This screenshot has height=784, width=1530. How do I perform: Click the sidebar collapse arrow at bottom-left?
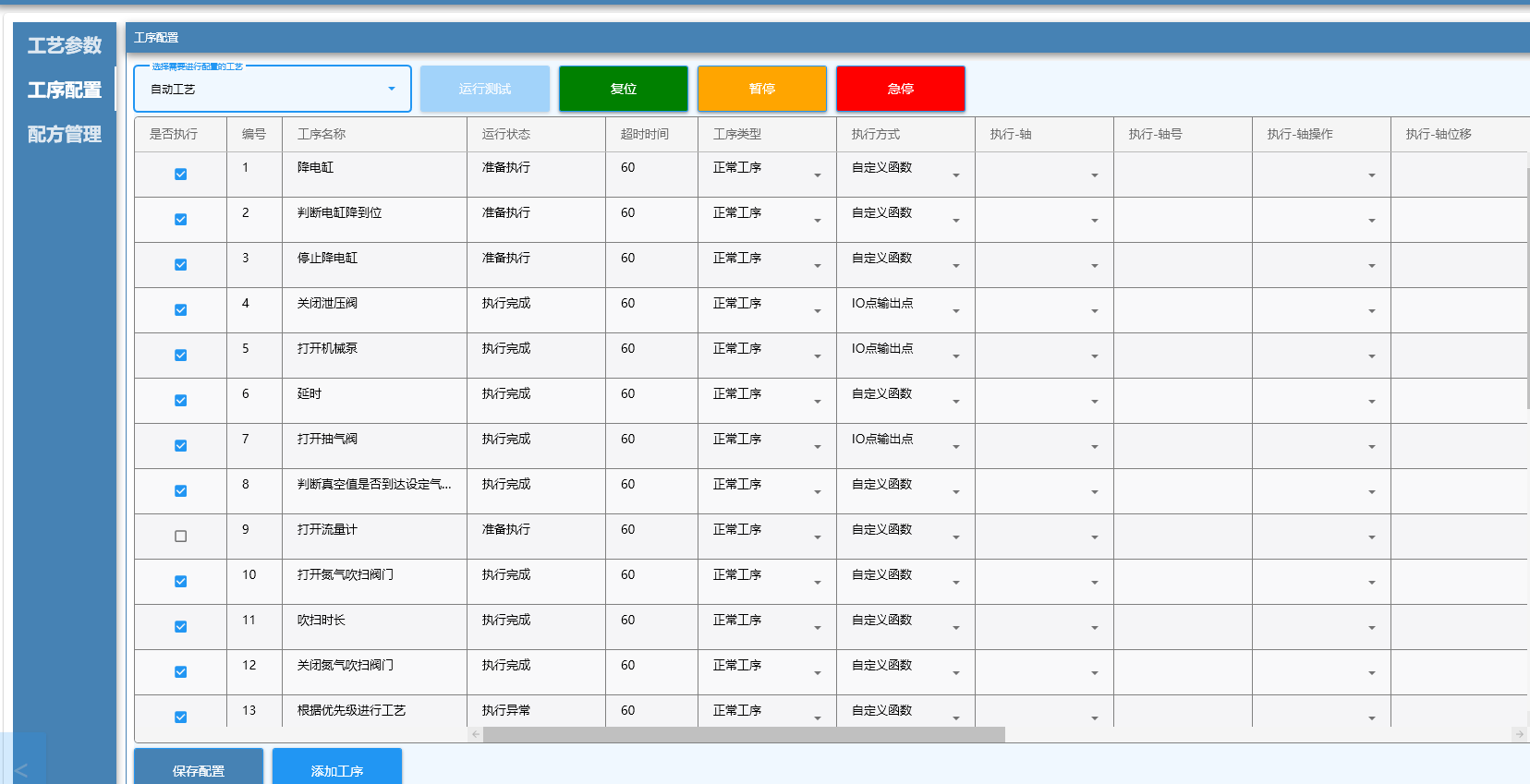click(x=21, y=769)
